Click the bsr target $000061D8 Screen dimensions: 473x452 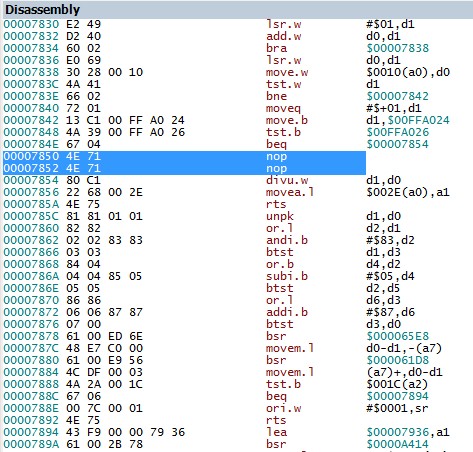pyautogui.click(x=397, y=360)
